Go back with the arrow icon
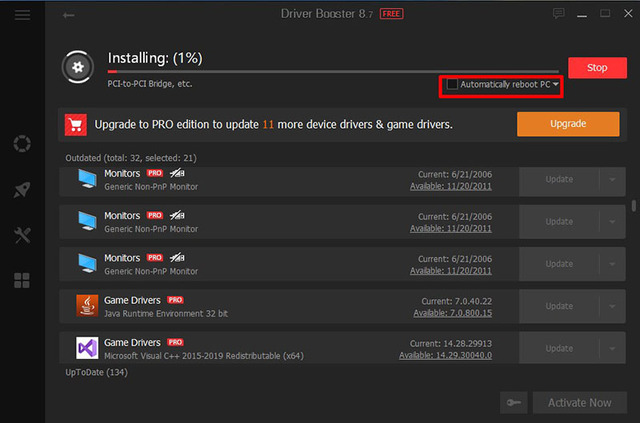 [68, 16]
